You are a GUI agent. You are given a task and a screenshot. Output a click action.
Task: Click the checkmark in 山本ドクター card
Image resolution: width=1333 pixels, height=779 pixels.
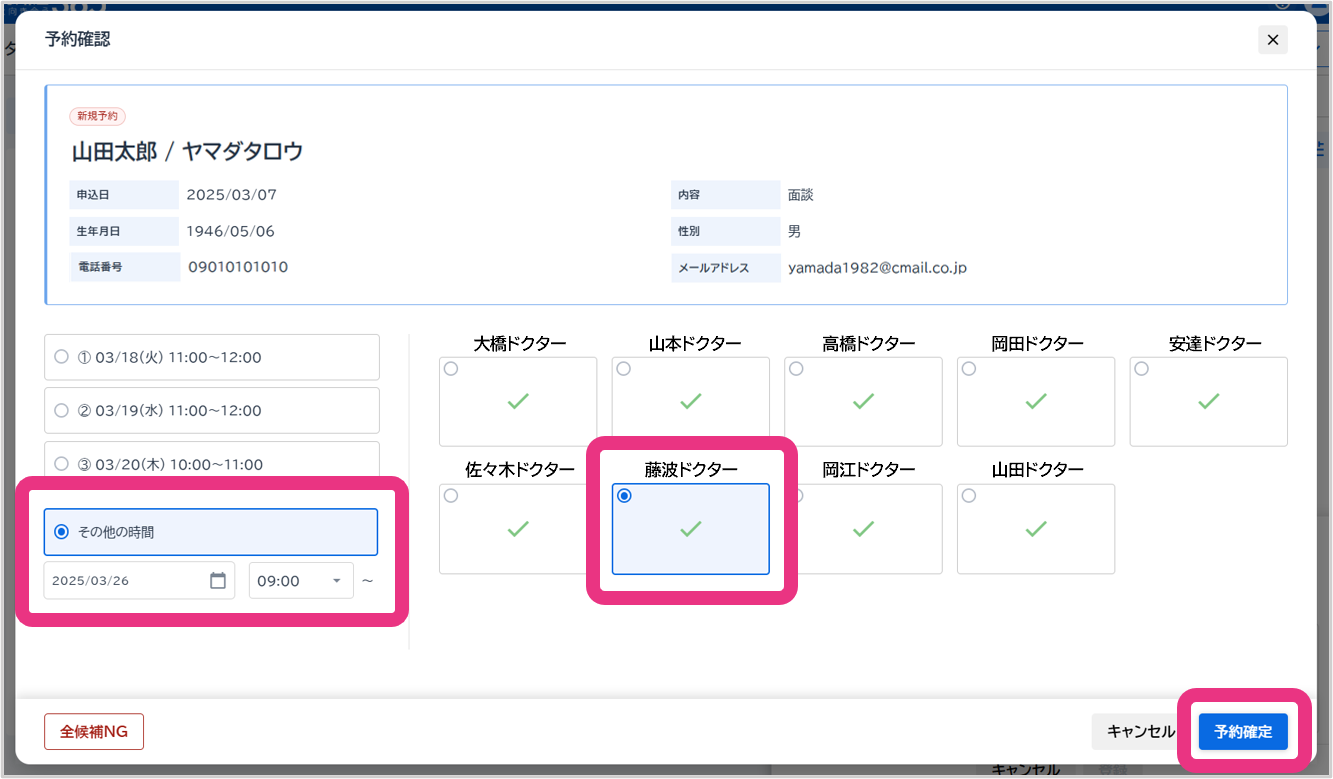690,401
